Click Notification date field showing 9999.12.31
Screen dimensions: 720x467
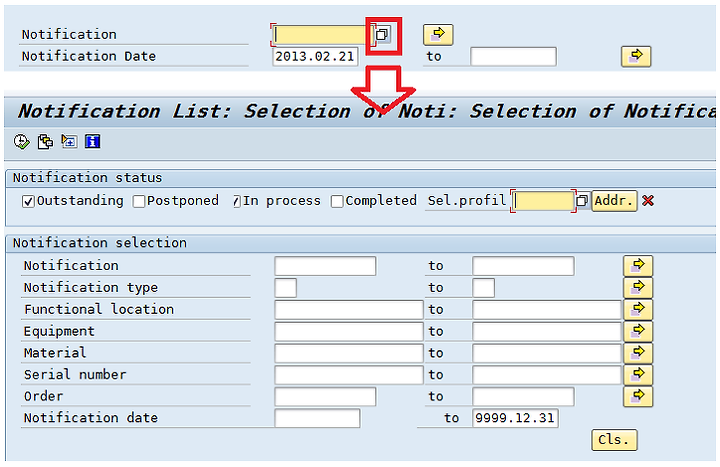click(515, 418)
